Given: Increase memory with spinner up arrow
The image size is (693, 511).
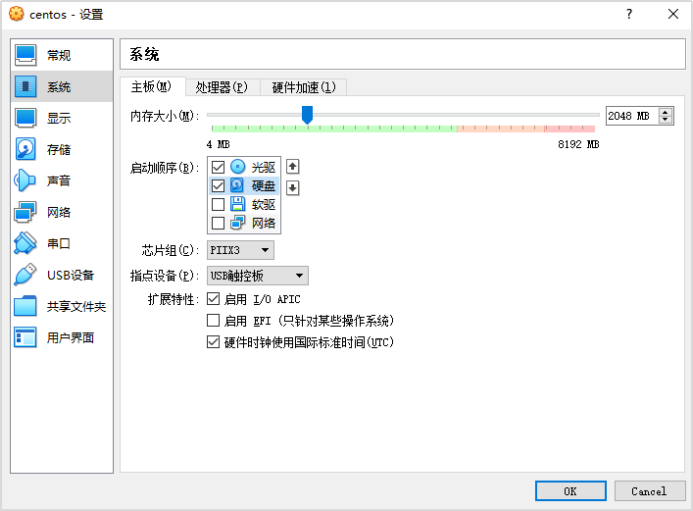Looking at the screenshot, I should [665, 112].
